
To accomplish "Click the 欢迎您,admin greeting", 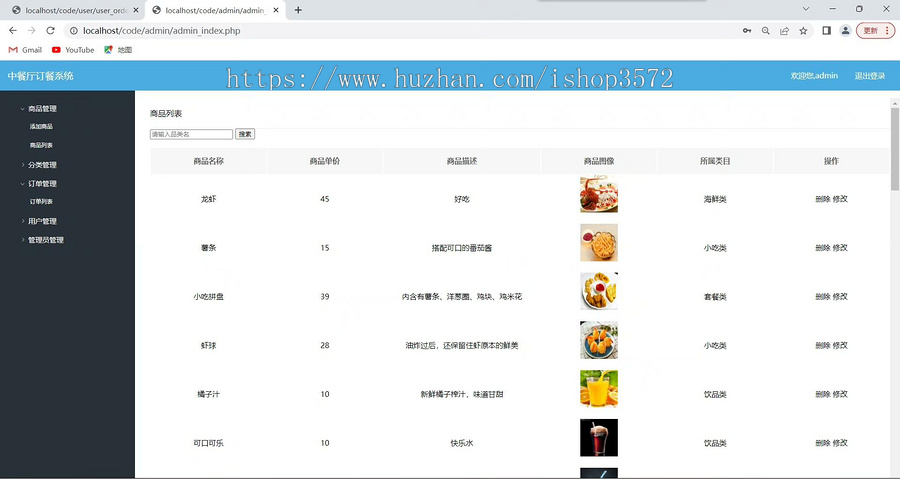I will coord(814,76).
